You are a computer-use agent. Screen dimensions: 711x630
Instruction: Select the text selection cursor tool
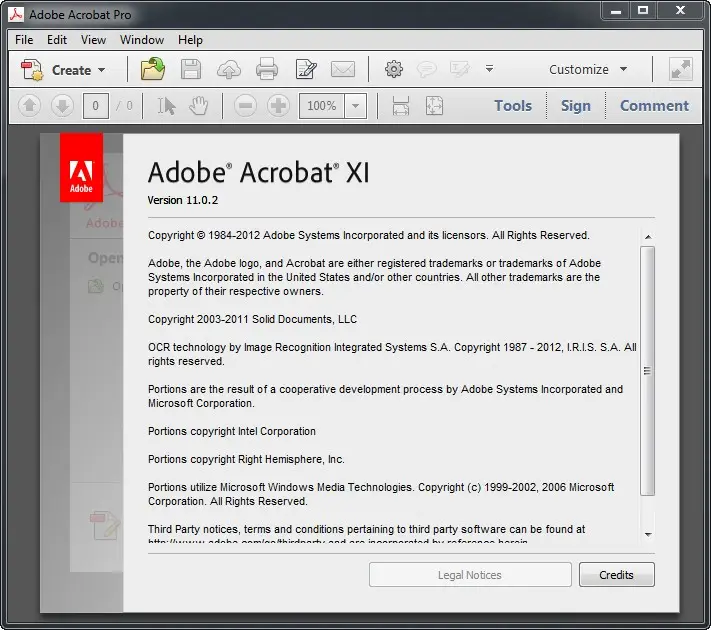(x=166, y=106)
